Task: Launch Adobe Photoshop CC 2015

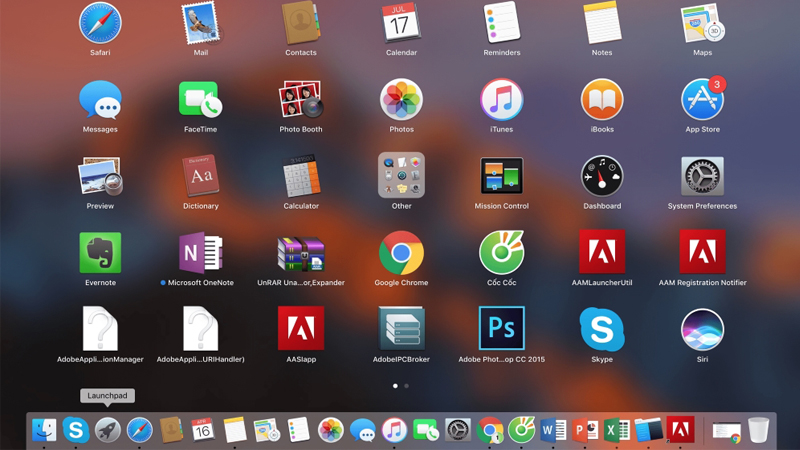Action: tap(502, 328)
